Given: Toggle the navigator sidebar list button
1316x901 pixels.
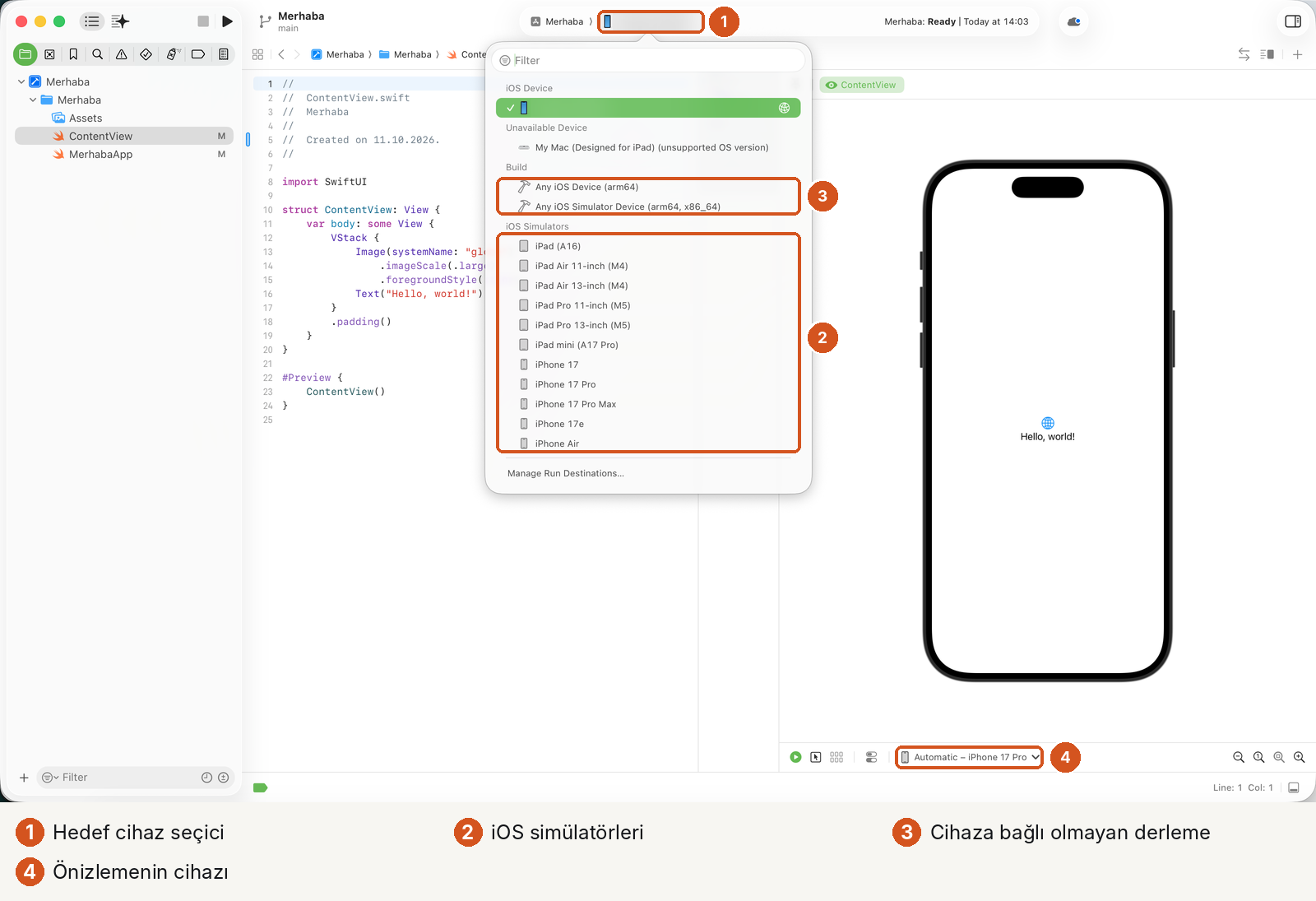Looking at the screenshot, I should click(92, 21).
